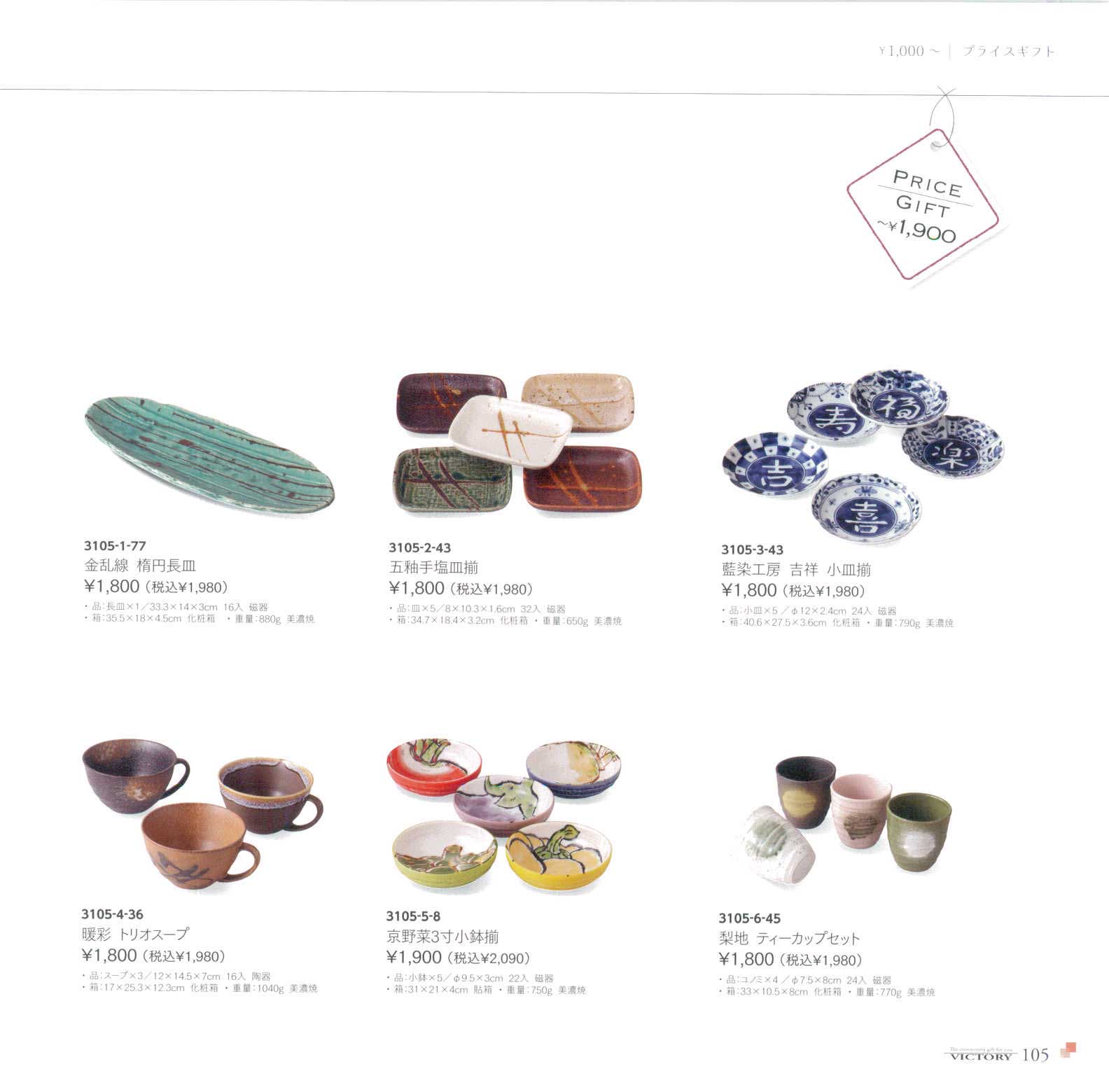Screen dimensions: 1109x1092
Task: Click the green oval long plate photo
Action: click(x=209, y=453)
